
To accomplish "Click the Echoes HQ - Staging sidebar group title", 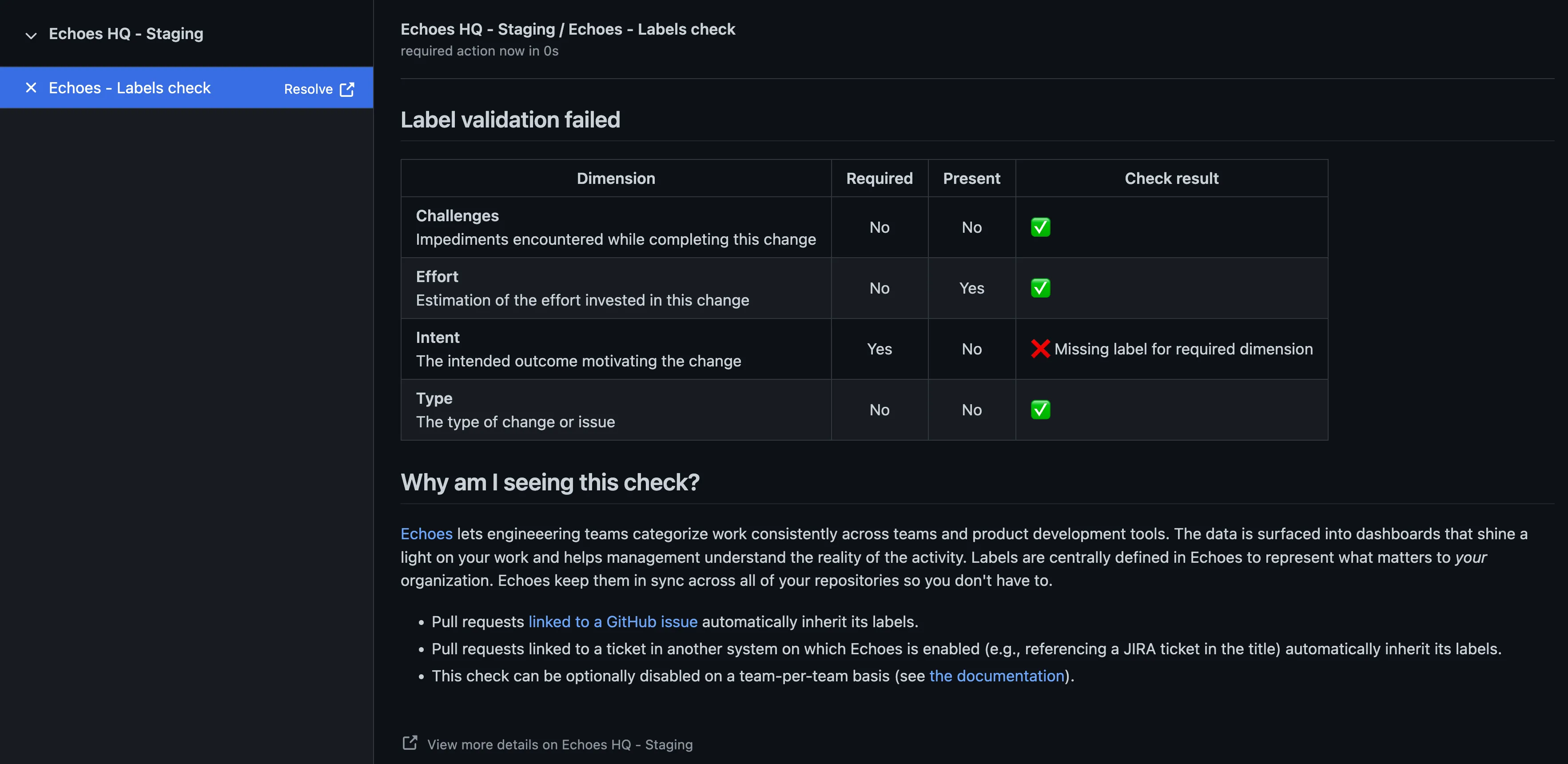I will [126, 34].
